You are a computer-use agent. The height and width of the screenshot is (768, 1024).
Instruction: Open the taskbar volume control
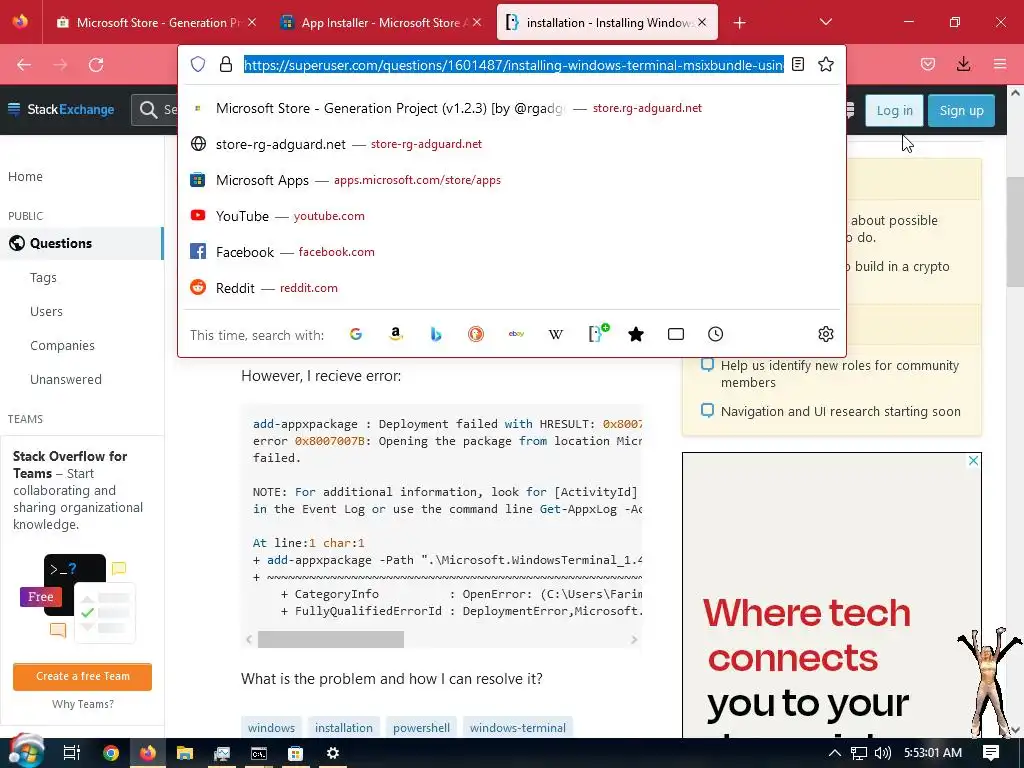pyautogui.click(x=882, y=753)
